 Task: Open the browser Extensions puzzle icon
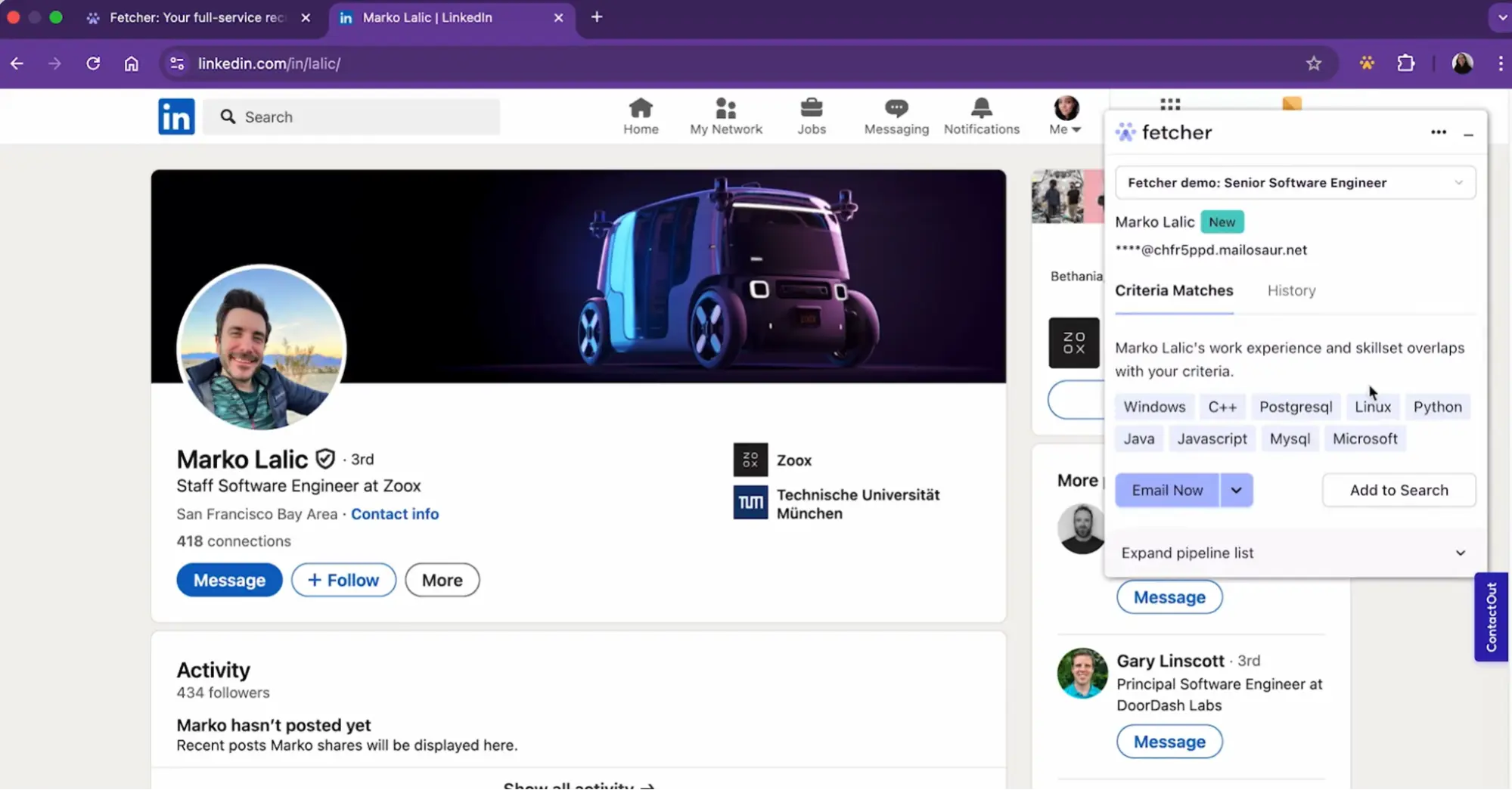pos(1405,63)
